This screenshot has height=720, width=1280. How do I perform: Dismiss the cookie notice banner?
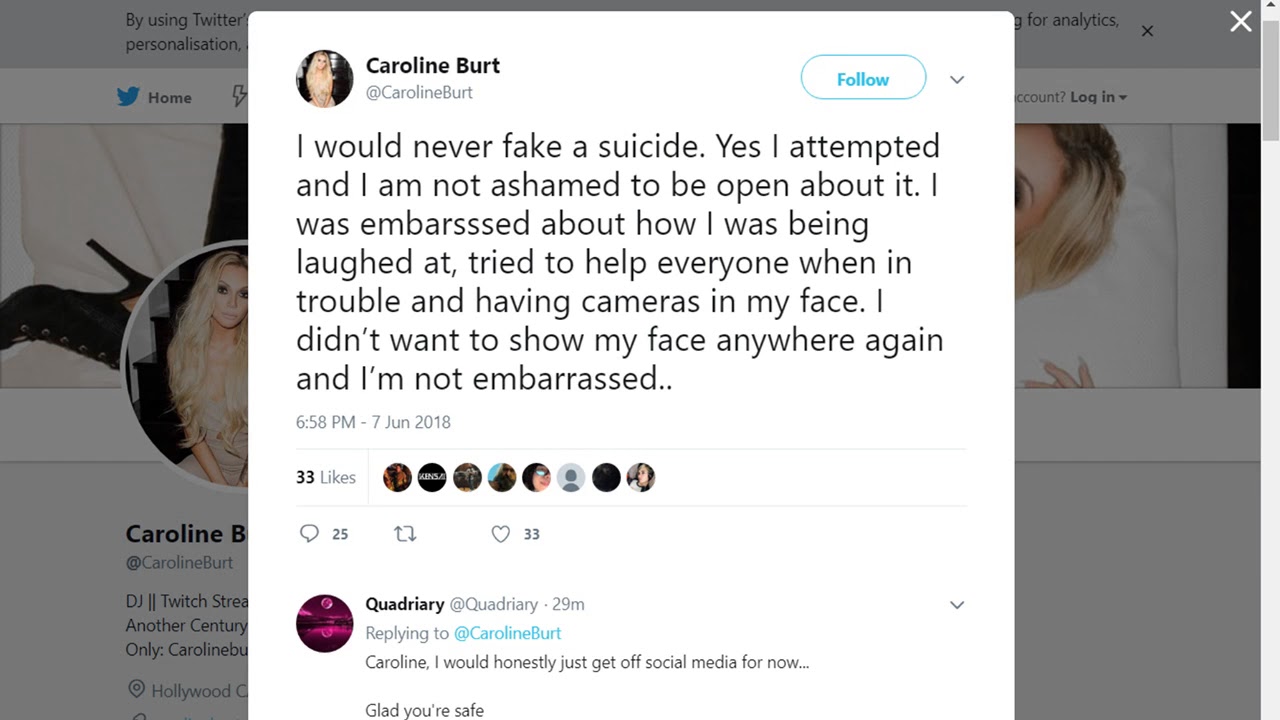coord(1147,31)
